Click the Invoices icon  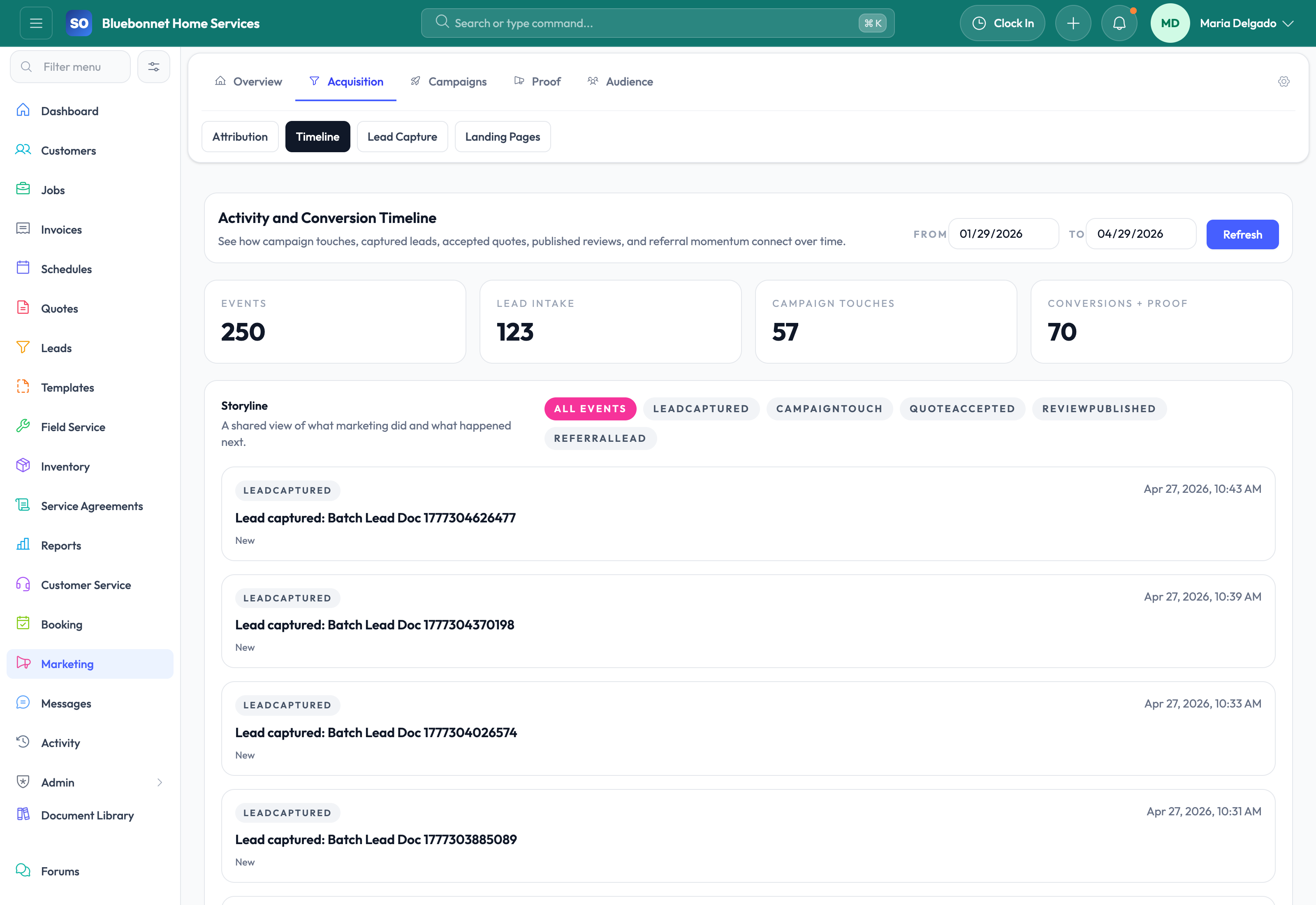coord(23,229)
